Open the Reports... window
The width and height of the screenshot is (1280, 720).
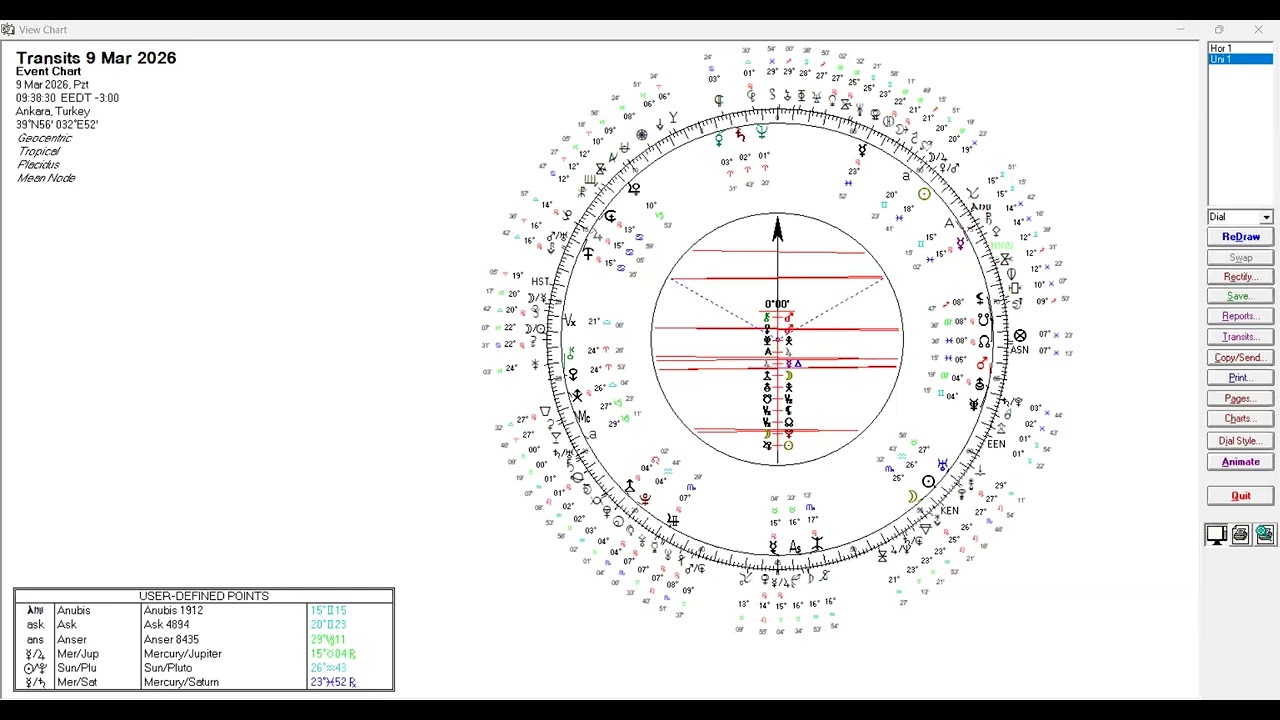click(x=1240, y=316)
